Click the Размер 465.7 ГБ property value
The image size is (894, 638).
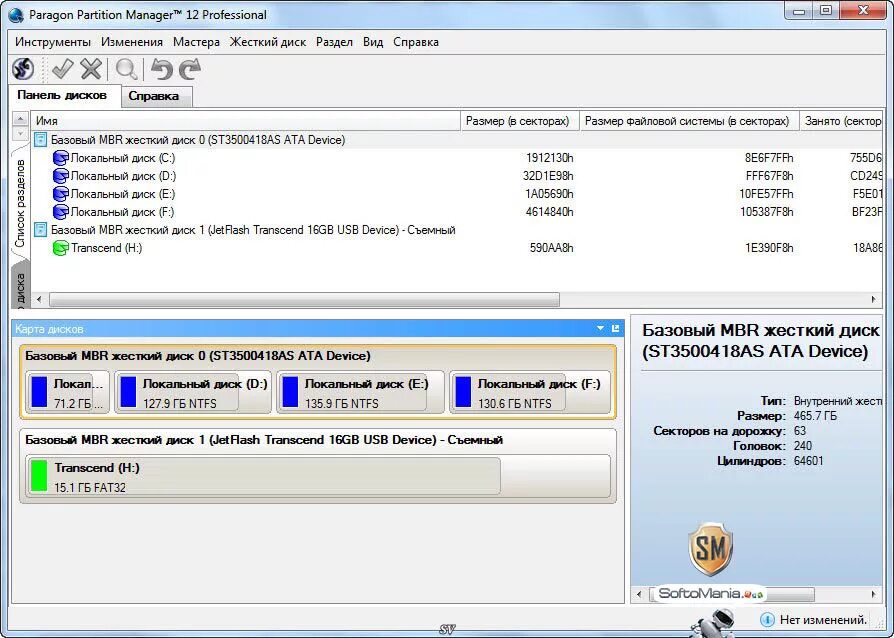pos(815,416)
